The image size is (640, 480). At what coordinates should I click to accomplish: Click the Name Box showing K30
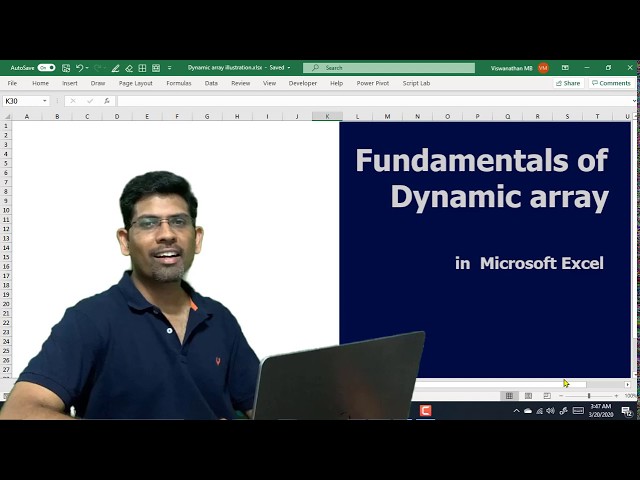tap(22, 101)
